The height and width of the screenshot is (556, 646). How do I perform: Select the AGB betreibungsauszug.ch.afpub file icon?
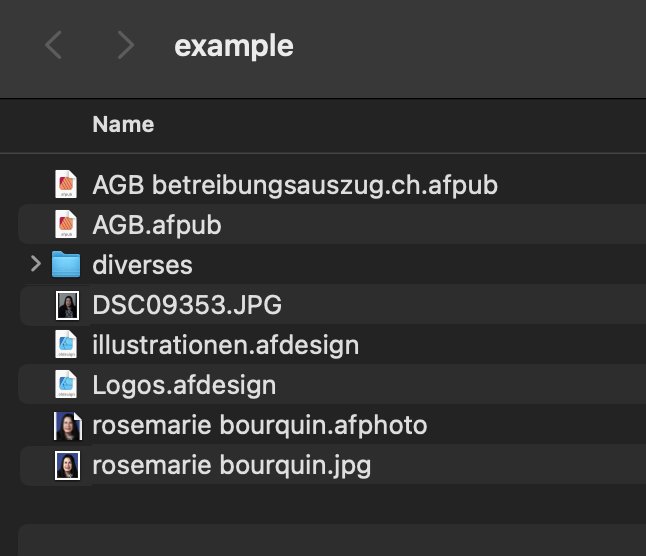pyautogui.click(x=66, y=184)
